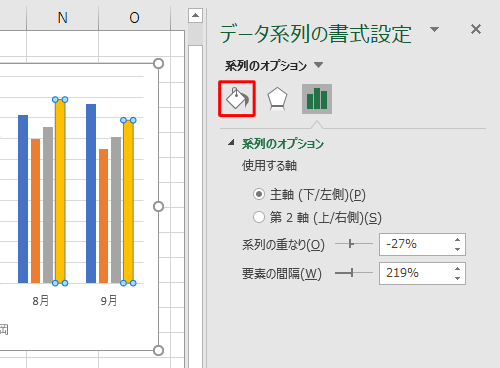This screenshot has height=368, width=500.
Task: Decrease 系列の重なり with down spinner
Action: [457, 249]
